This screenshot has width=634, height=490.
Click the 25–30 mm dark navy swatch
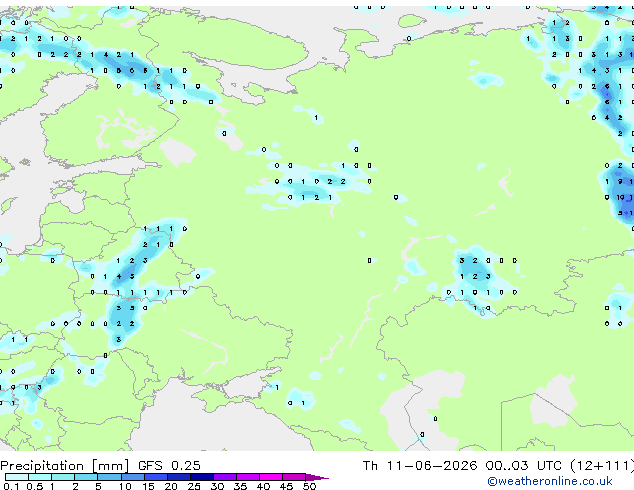pyautogui.click(x=201, y=477)
